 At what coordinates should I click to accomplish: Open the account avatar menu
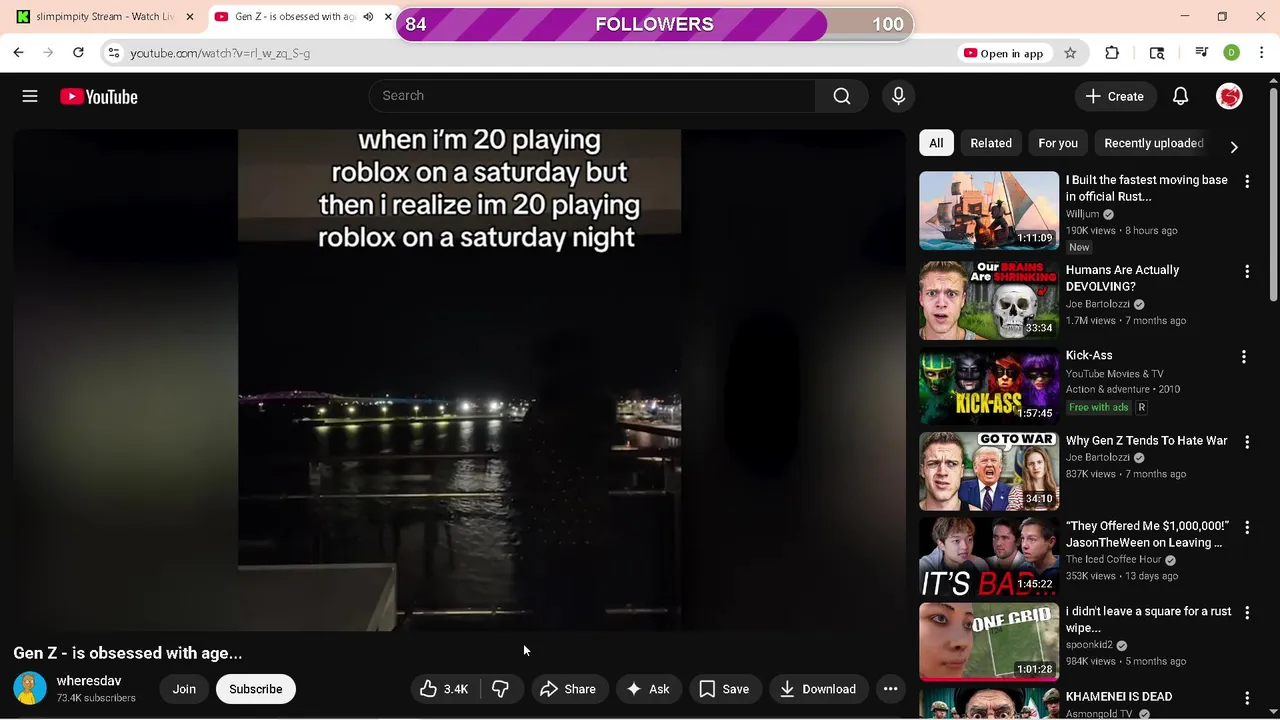[1229, 96]
